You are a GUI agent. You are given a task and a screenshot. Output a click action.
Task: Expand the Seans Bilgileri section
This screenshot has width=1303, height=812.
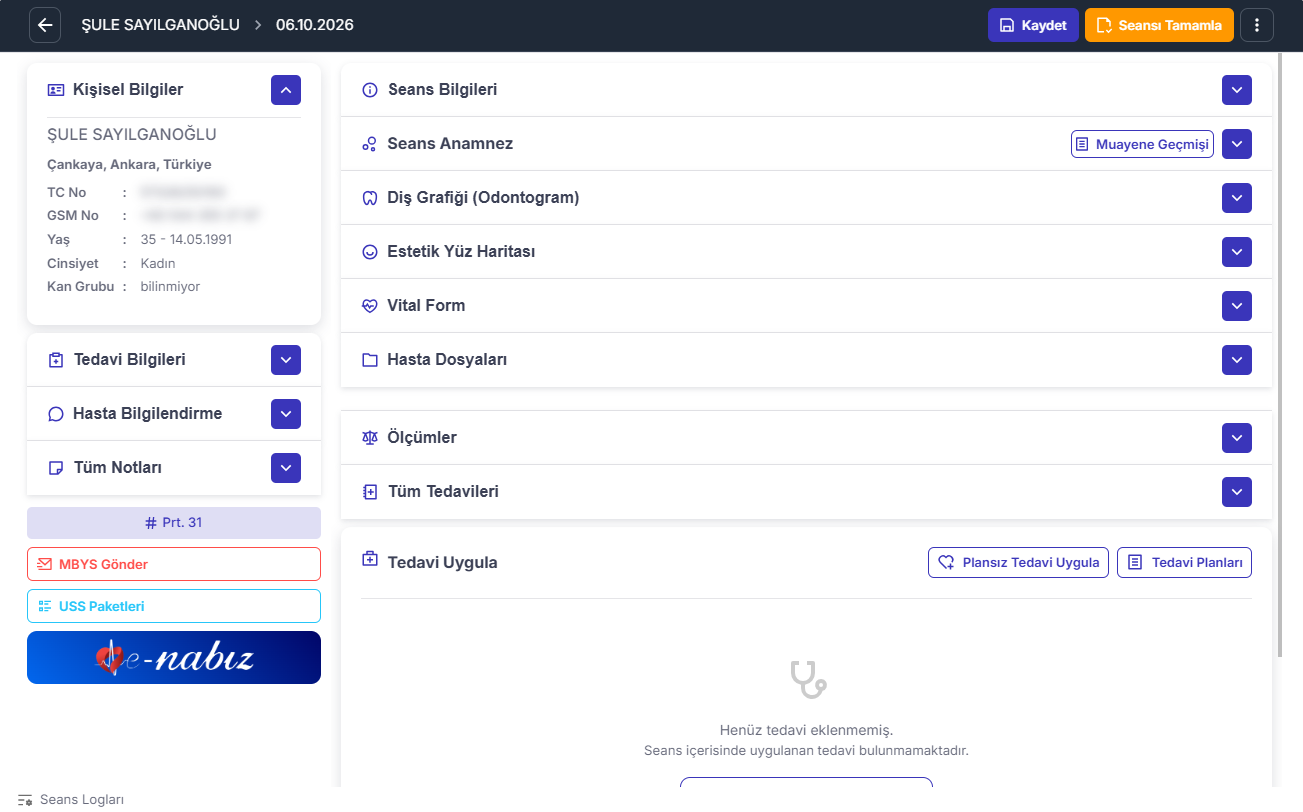click(x=1237, y=90)
